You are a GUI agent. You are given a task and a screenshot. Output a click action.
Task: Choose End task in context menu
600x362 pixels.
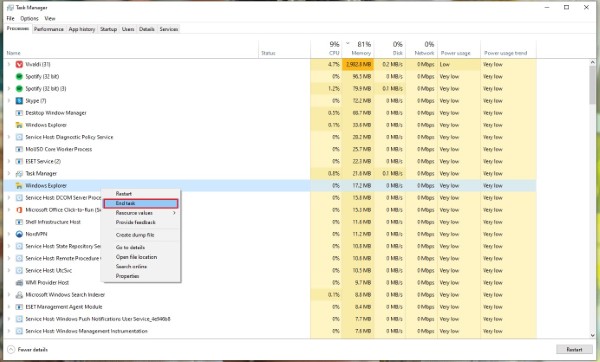click(140, 204)
